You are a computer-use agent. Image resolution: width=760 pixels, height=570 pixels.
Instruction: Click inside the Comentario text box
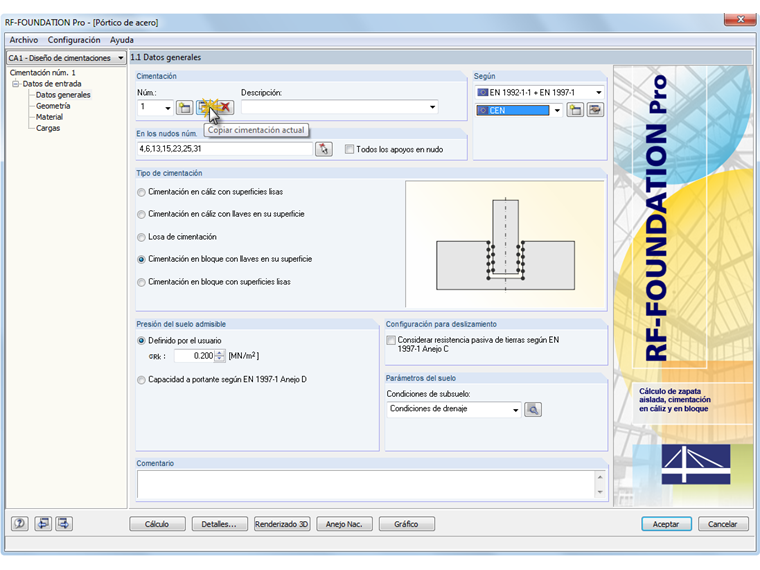366,484
